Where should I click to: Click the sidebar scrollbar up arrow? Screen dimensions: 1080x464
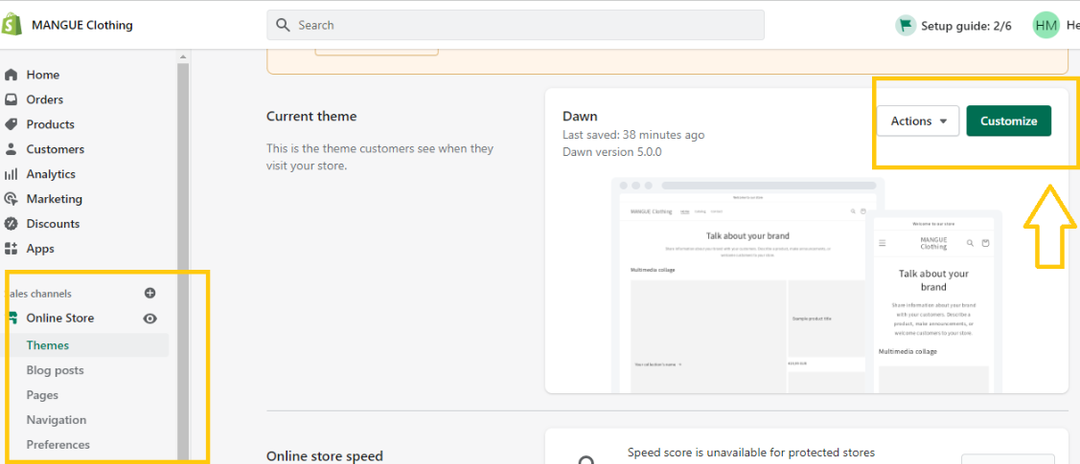183,57
